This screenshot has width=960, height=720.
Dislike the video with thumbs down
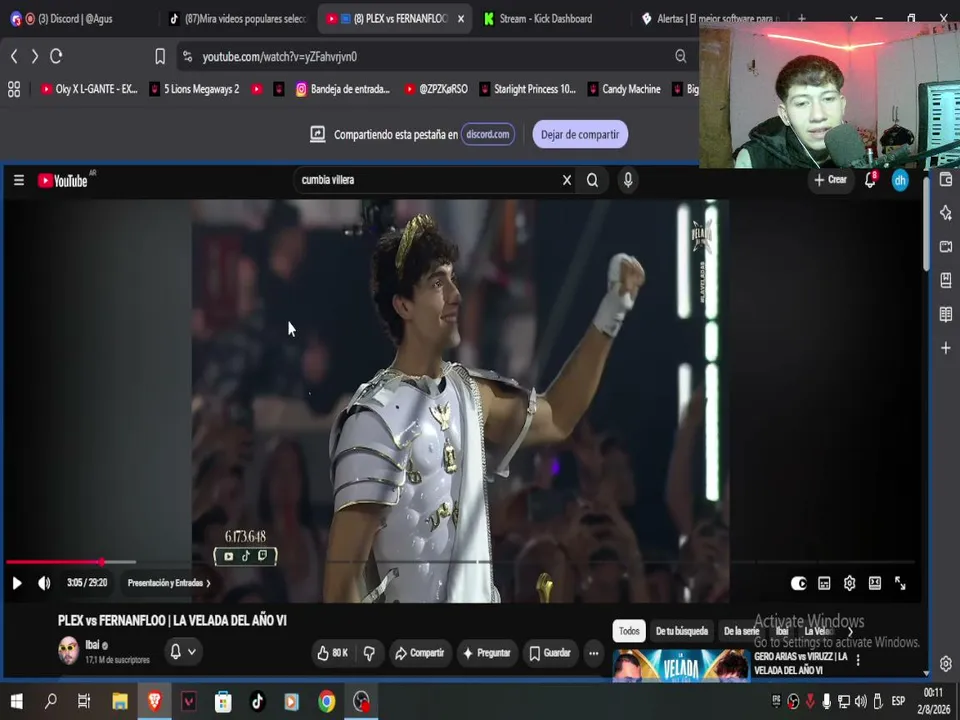click(369, 653)
